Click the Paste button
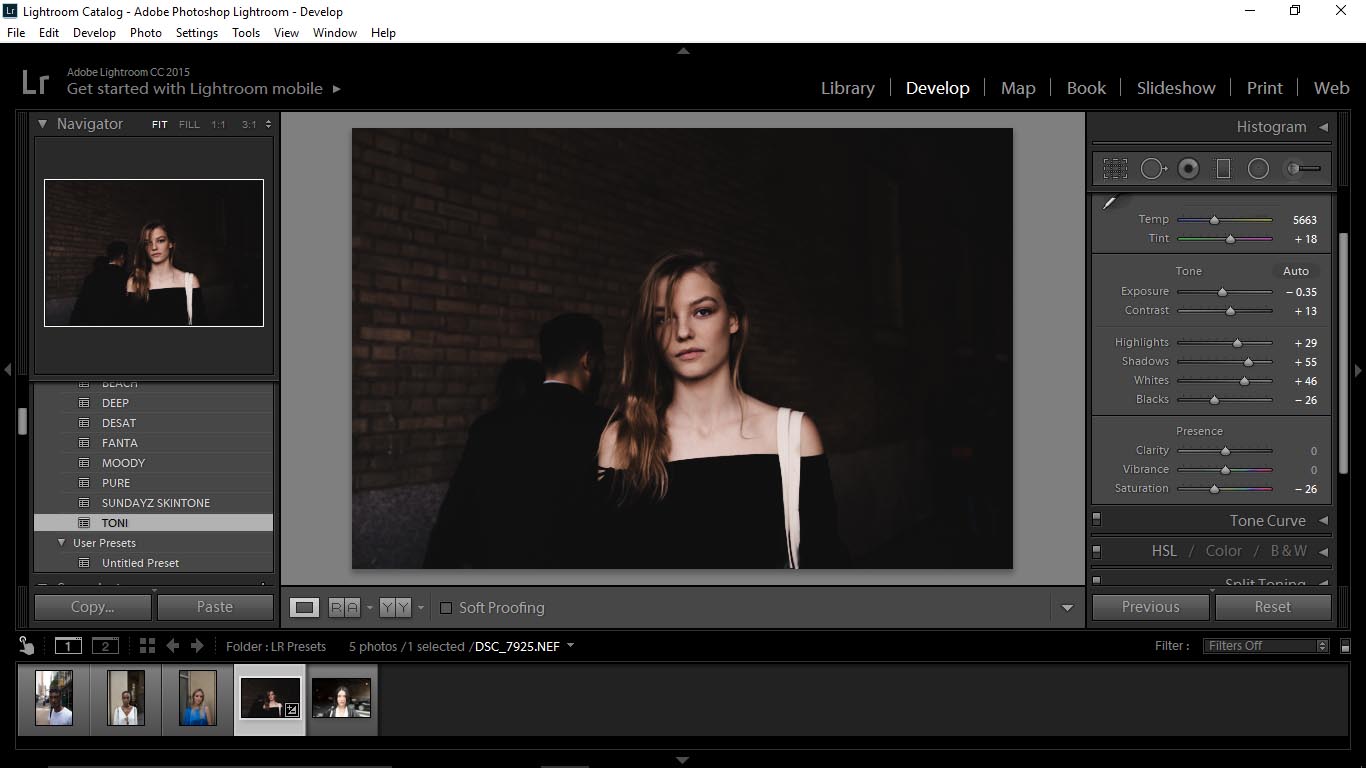 (x=215, y=607)
